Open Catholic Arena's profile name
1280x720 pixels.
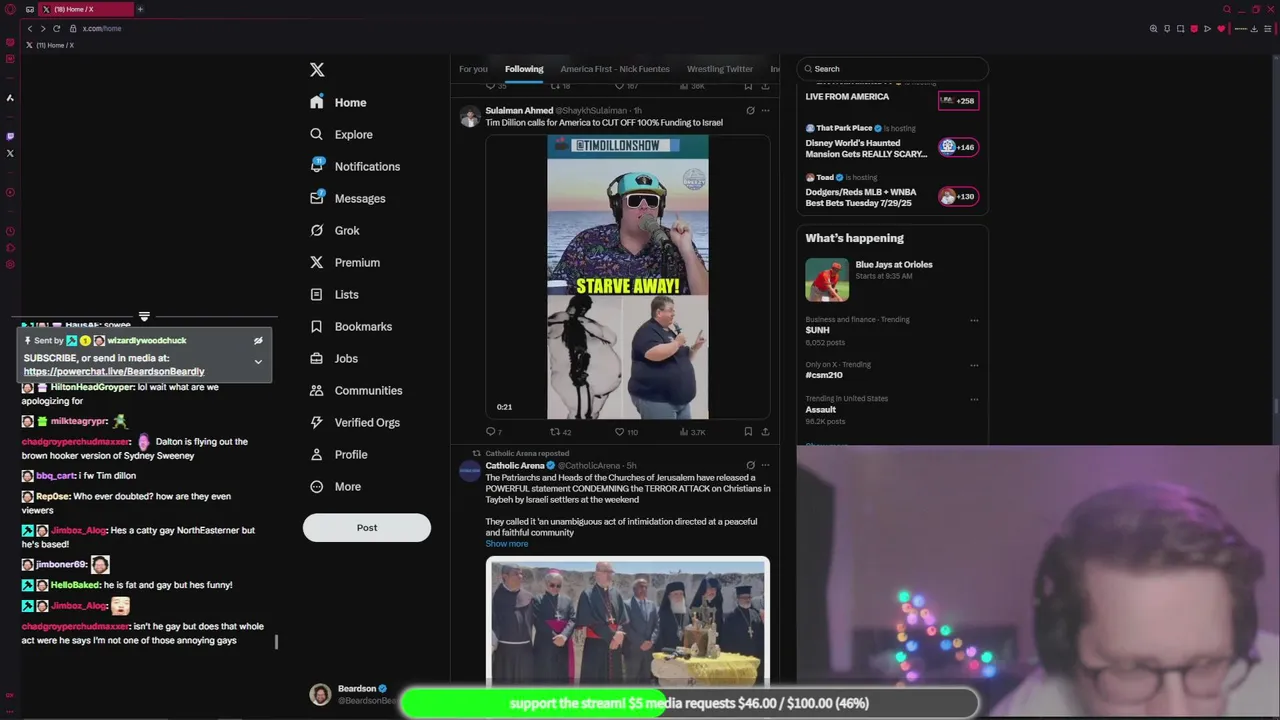click(x=515, y=465)
